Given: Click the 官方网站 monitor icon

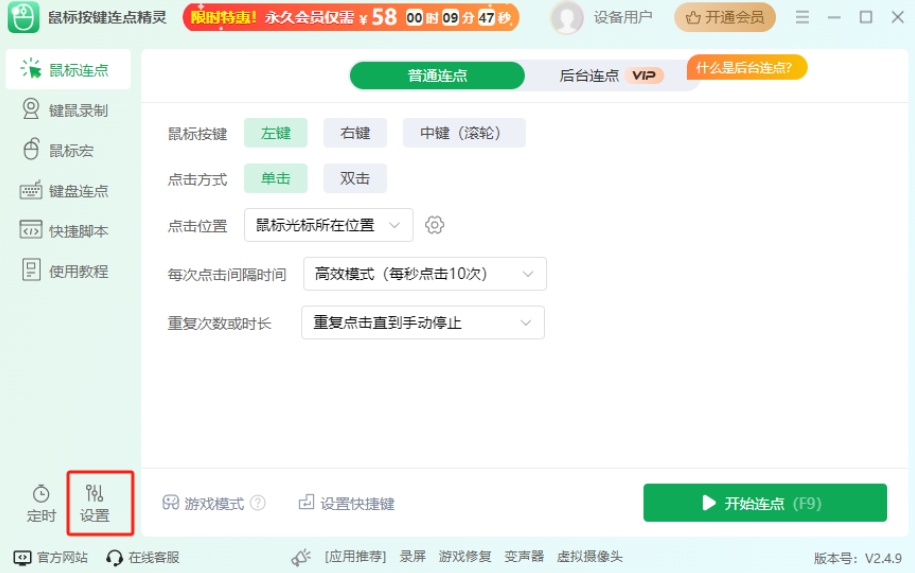Looking at the screenshot, I should (x=22, y=558).
